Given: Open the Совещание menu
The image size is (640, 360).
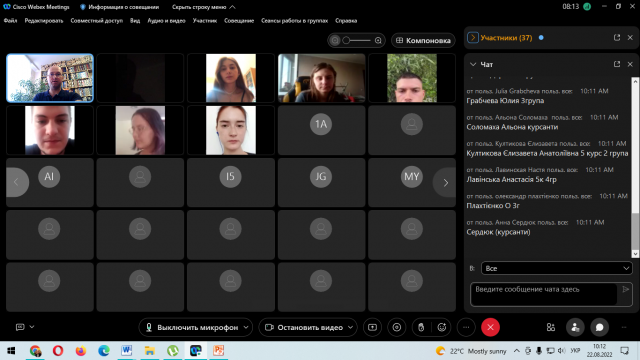Looking at the screenshot, I should pos(239,20).
